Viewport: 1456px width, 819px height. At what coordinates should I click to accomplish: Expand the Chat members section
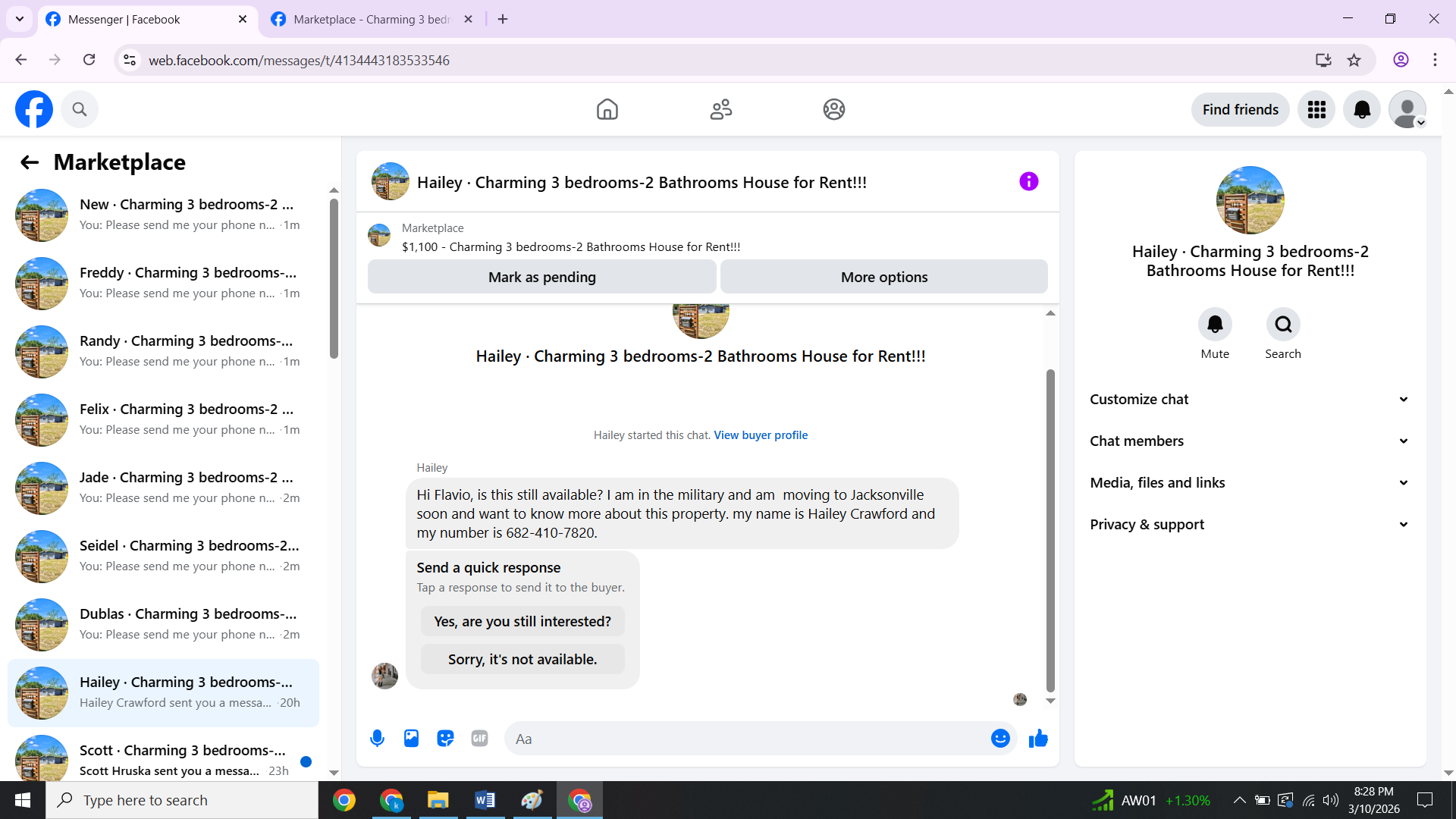(1250, 441)
